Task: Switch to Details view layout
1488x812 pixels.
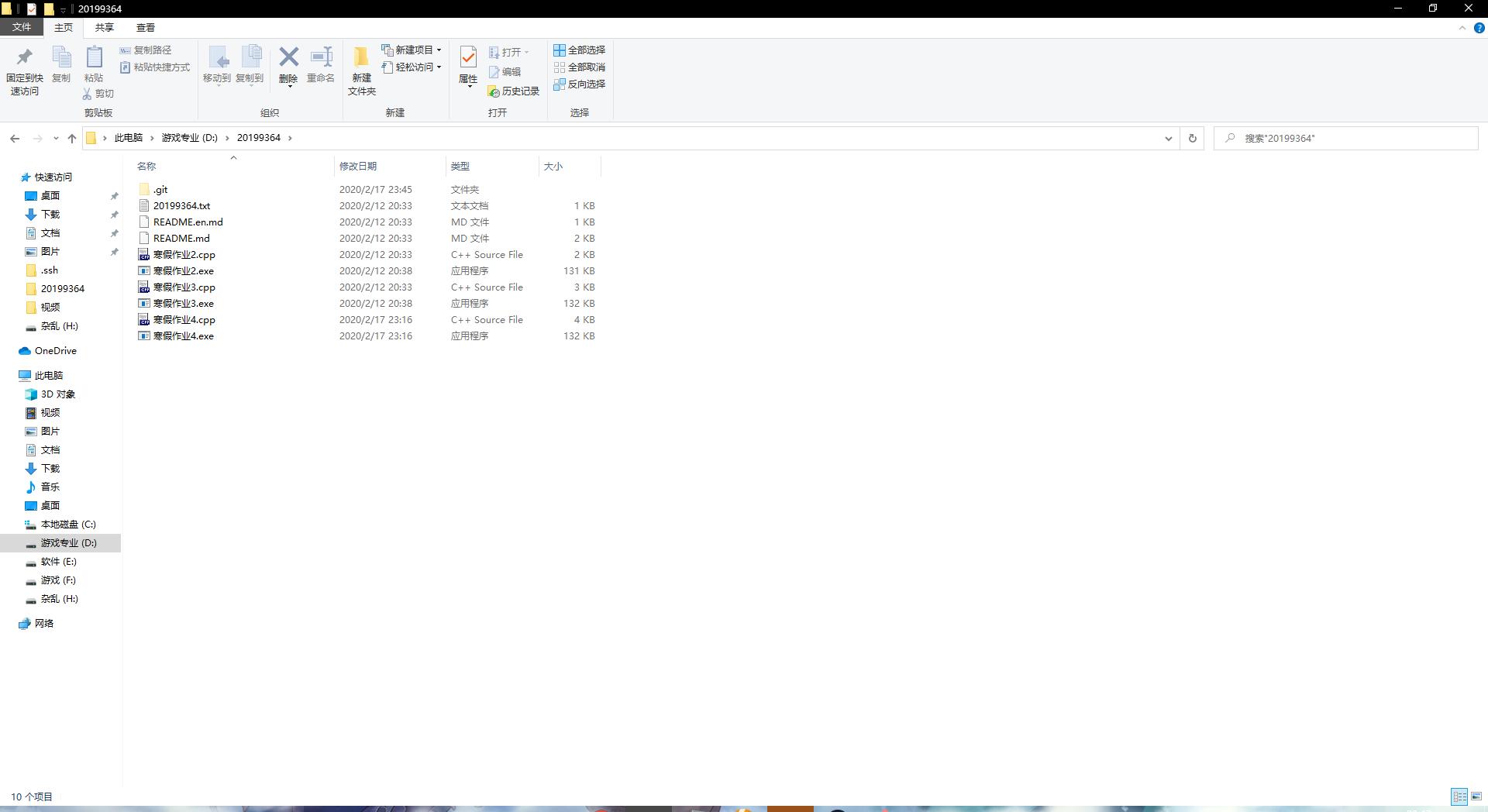Action: point(1459,797)
